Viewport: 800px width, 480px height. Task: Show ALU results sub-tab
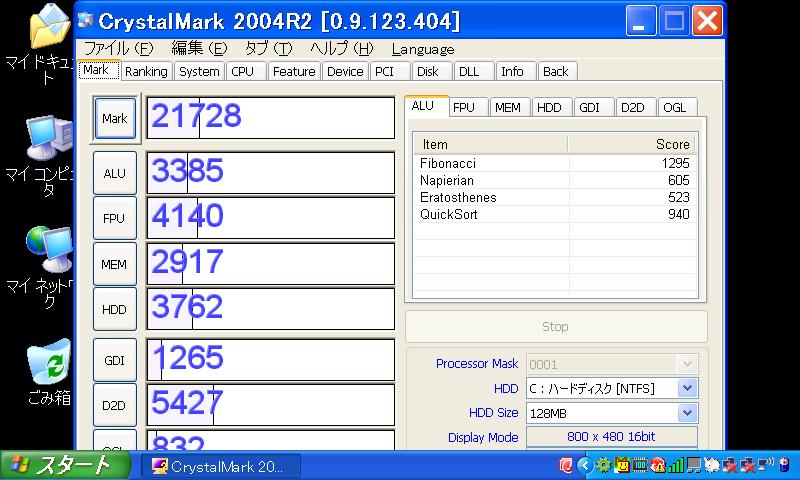pyautogui.click(x=426, y=106)
